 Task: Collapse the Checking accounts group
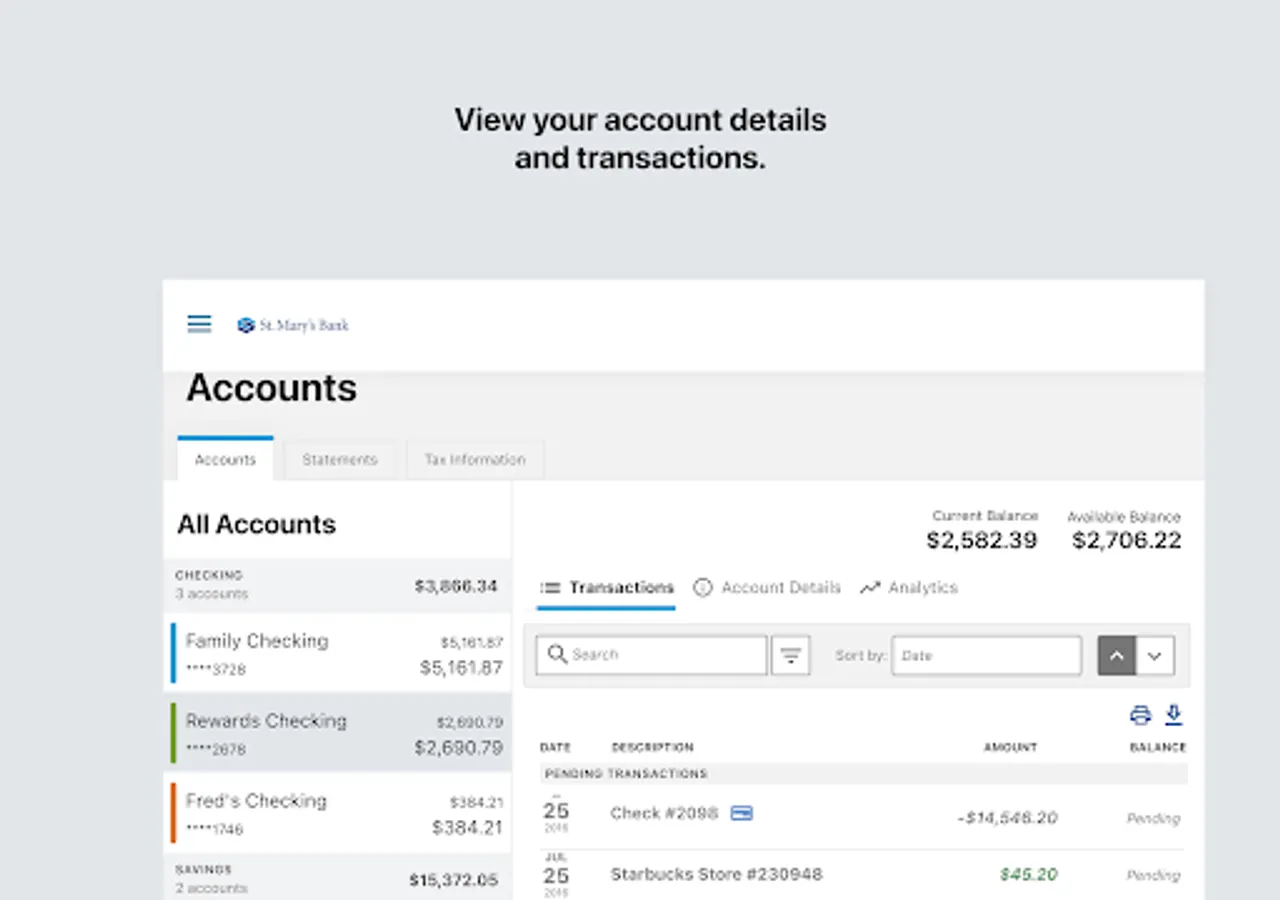[x=337, y=585]
